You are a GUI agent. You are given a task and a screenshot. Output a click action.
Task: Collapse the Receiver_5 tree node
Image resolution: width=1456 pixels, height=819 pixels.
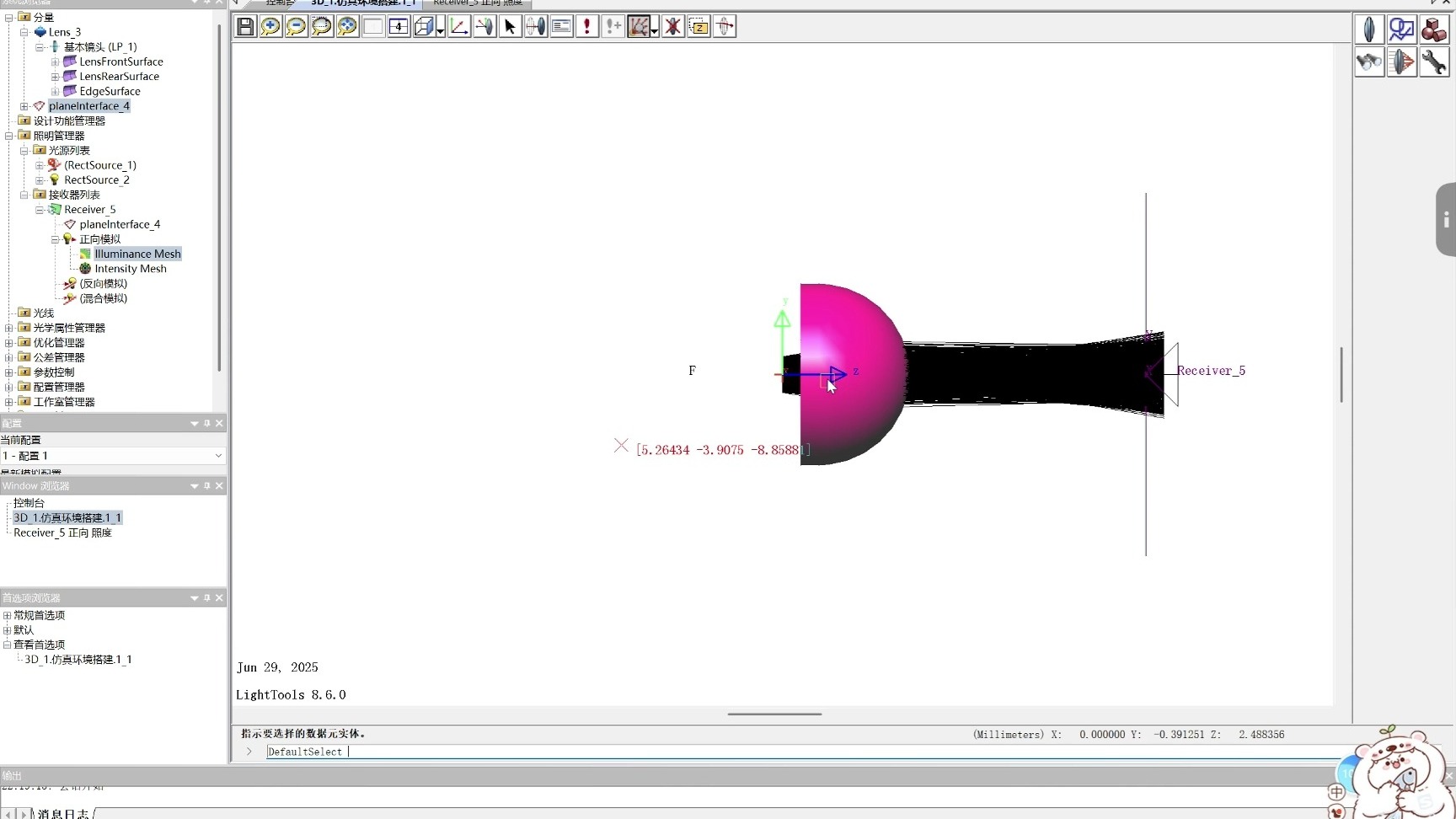point(40,210)
